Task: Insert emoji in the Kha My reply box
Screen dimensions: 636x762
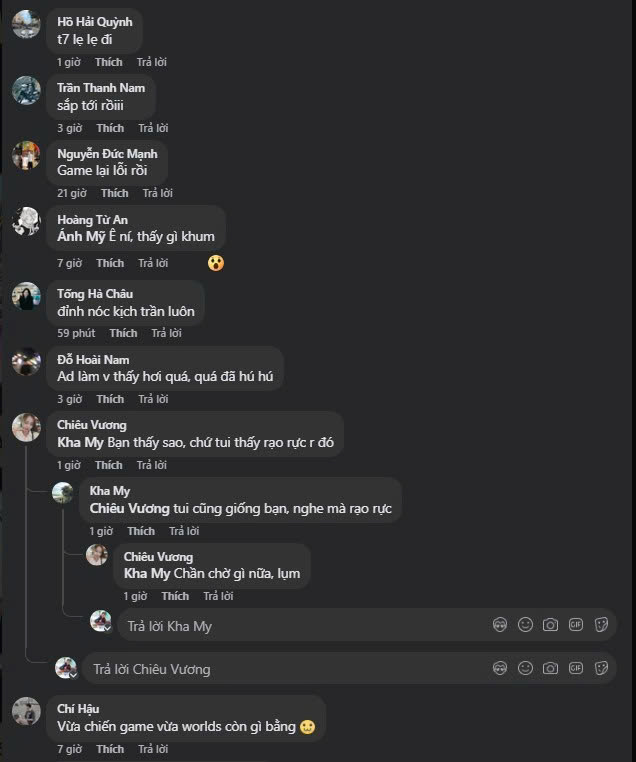Action: (525, 625)
